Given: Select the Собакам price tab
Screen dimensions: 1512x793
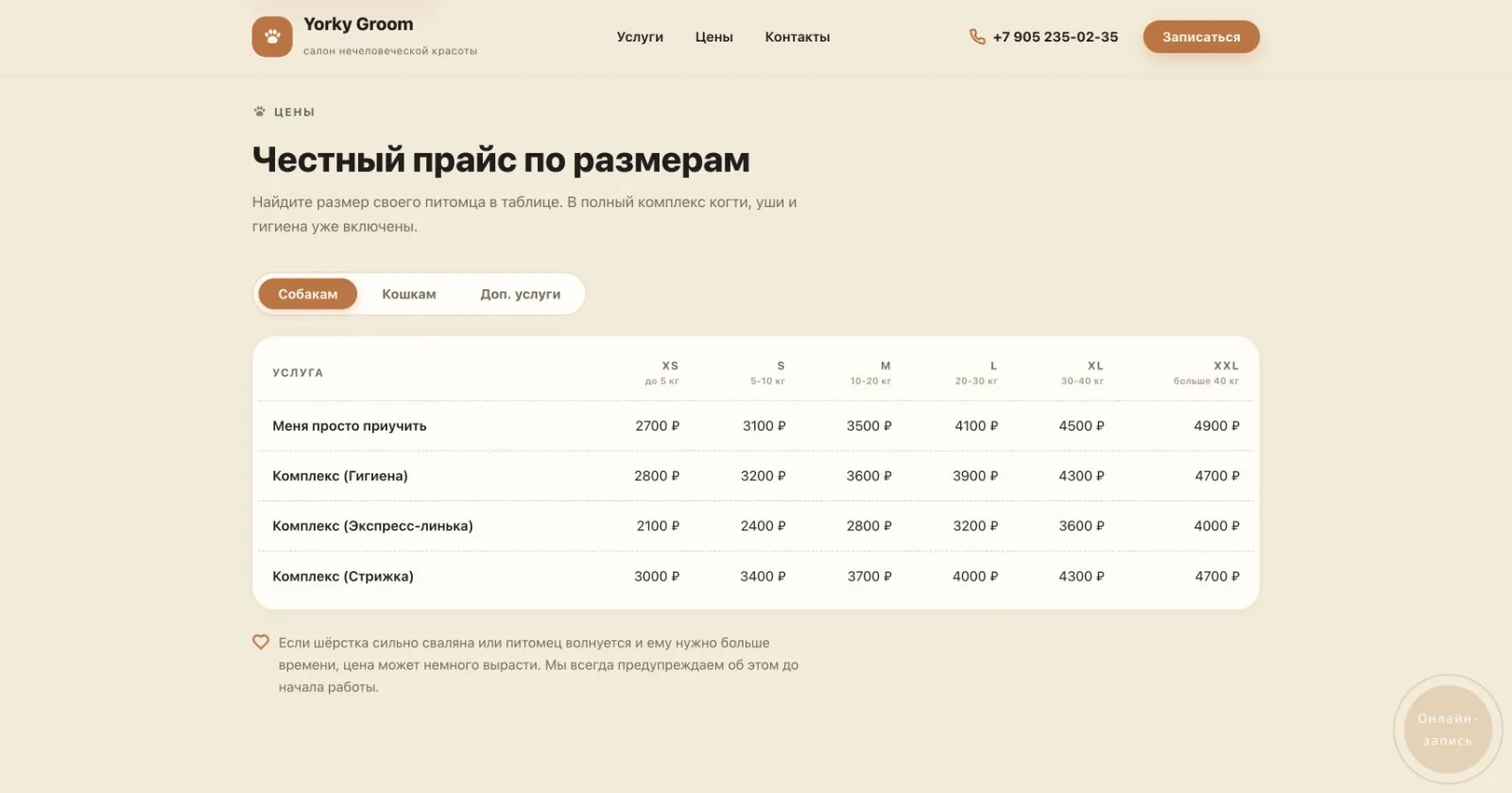Looking at the screenshot, I should click(x=308, y=294).
